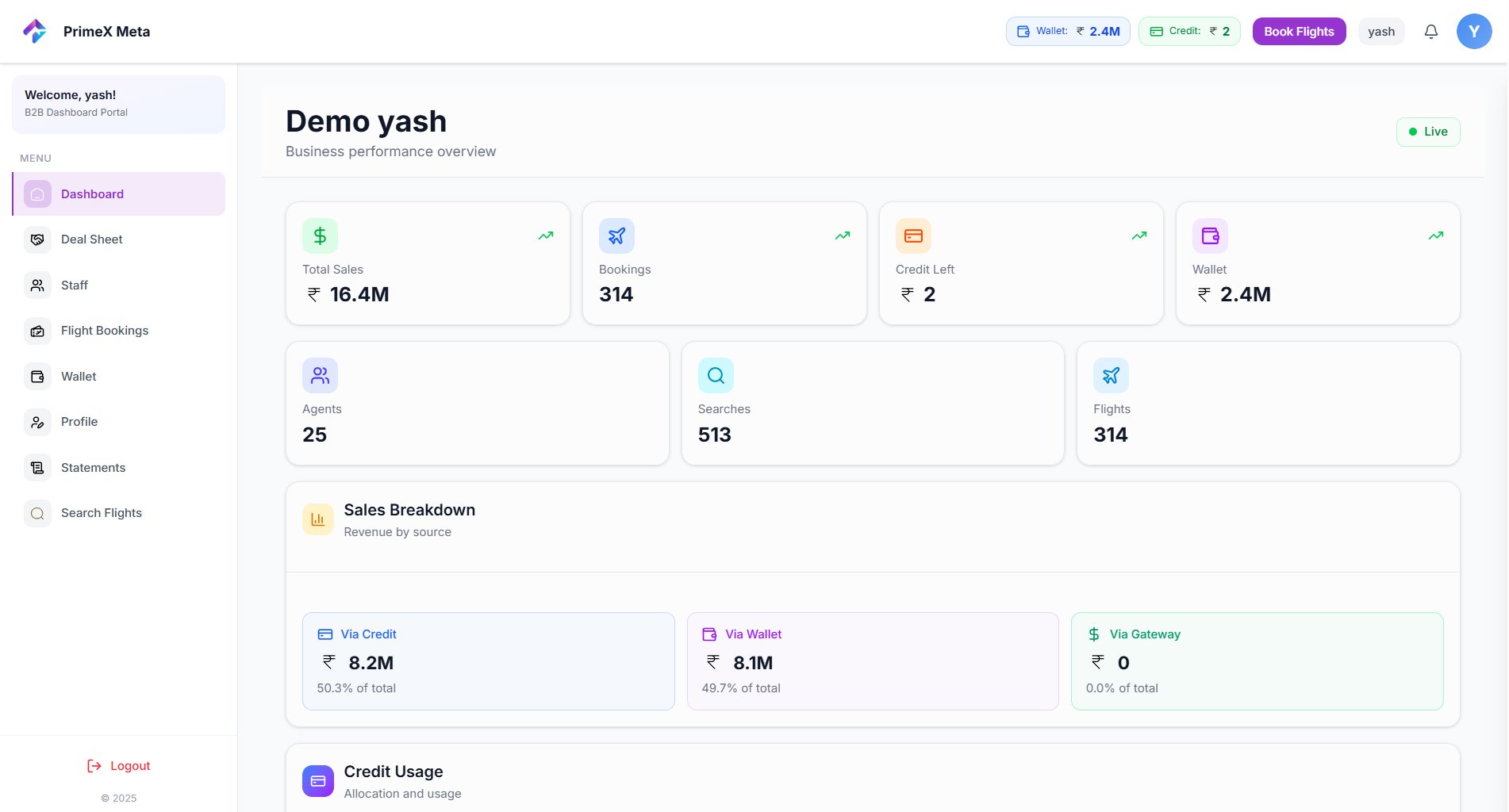1509x812 pixels.
Task: Open the Profile menu item
Action: (119, 422)
